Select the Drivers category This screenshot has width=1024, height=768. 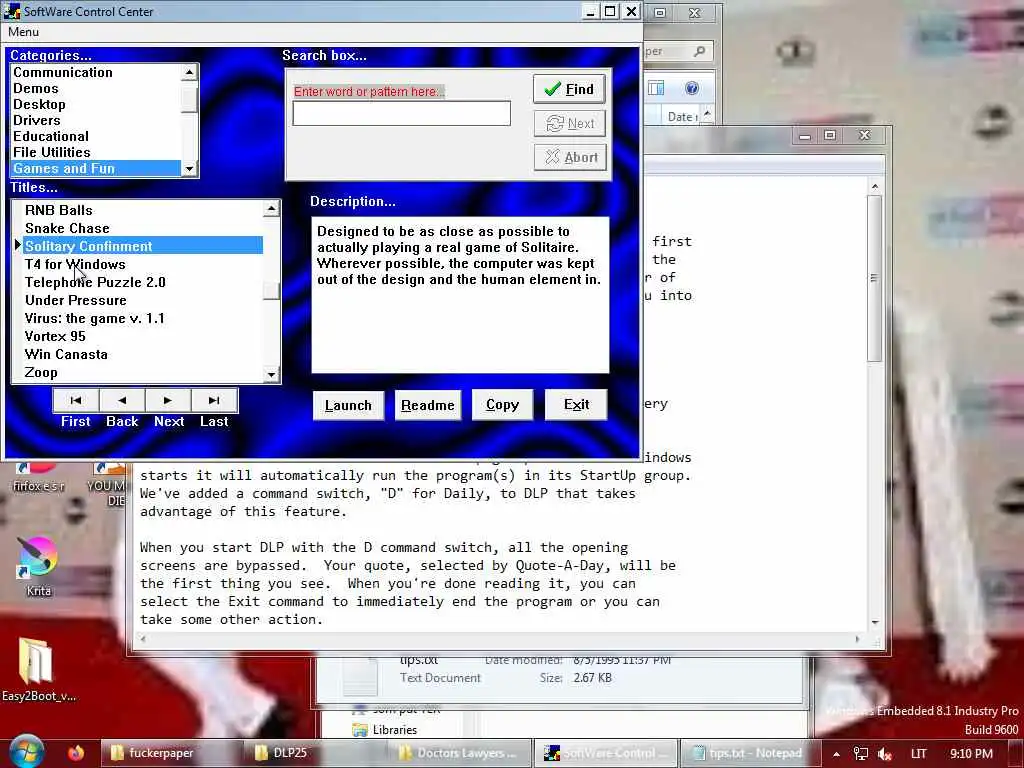coord(96,120)
